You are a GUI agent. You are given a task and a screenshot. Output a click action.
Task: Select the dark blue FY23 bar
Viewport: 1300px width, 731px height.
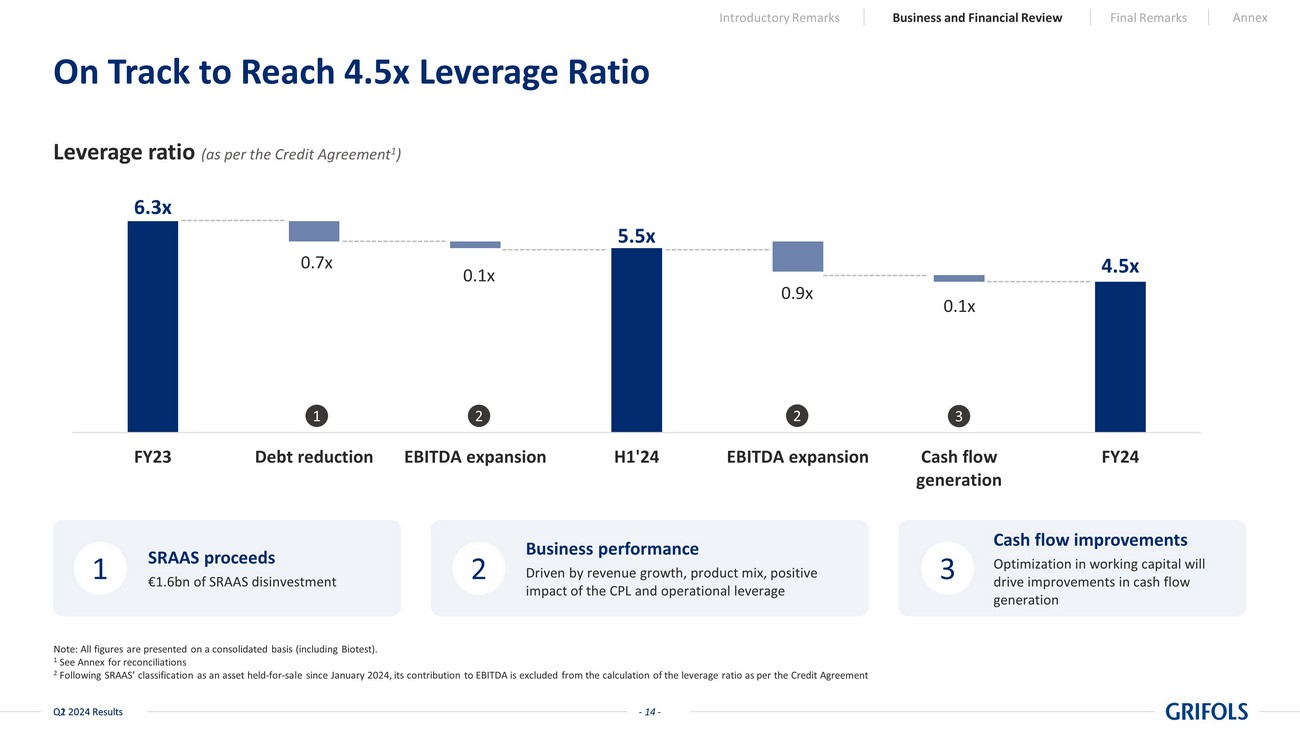(153, 326)
